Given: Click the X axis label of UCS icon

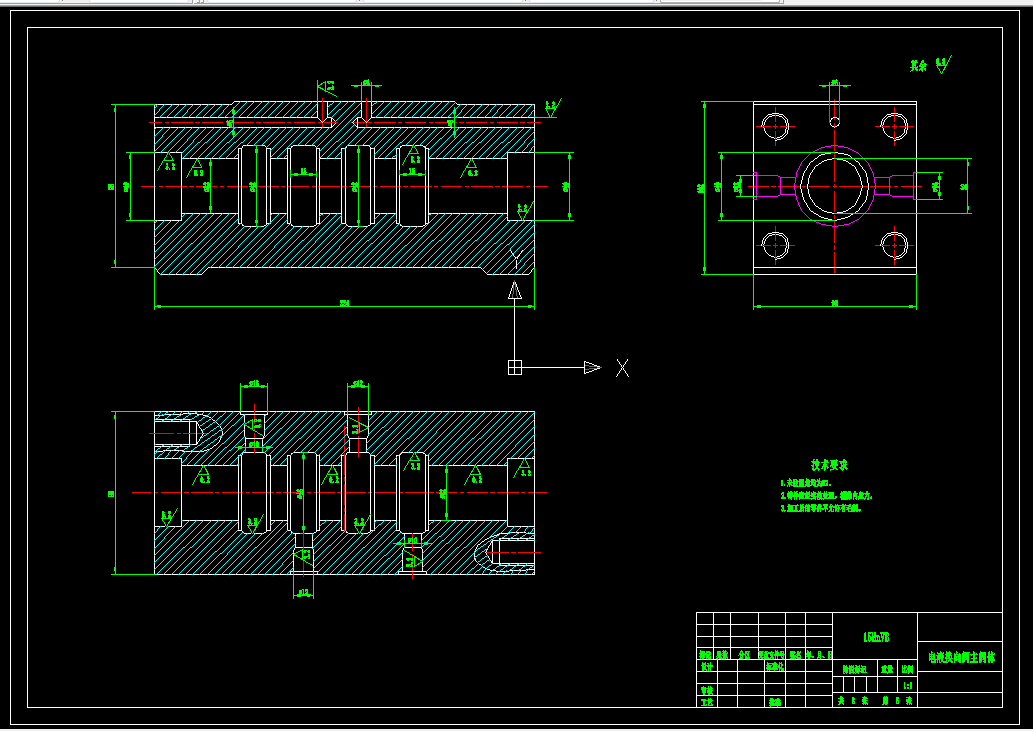Looking at the screenshot, I should [x=622, y=367].
